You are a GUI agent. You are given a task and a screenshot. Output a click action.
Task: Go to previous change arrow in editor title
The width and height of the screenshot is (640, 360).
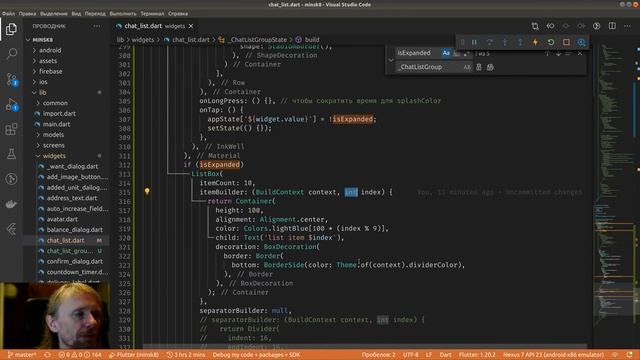pos(550,26)
